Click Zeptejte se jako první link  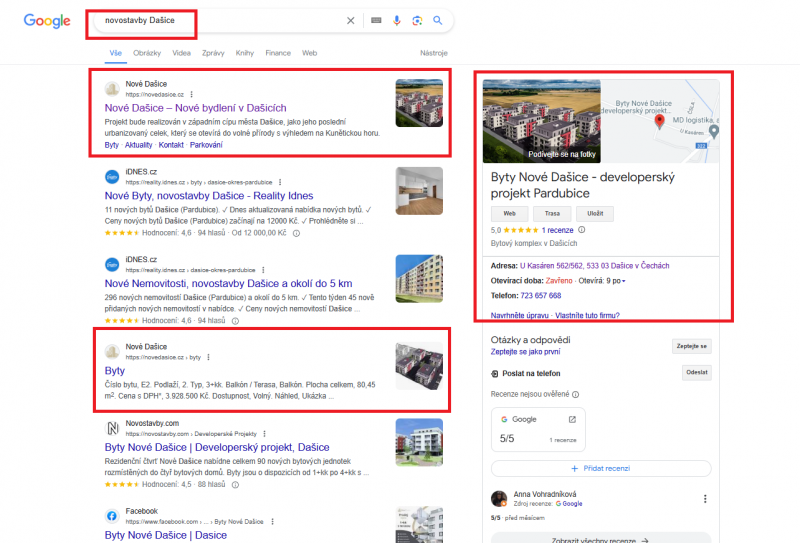coord(525,352)
